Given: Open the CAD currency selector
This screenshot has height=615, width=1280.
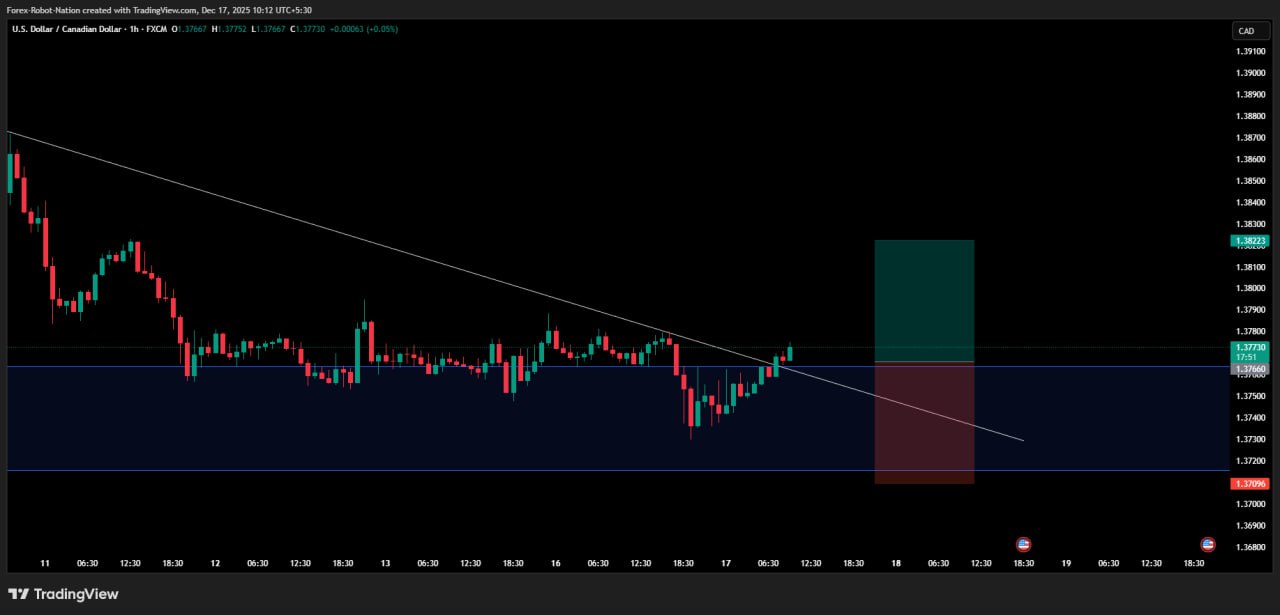Looking at the screenshot, I should (x=1250, y=31).
